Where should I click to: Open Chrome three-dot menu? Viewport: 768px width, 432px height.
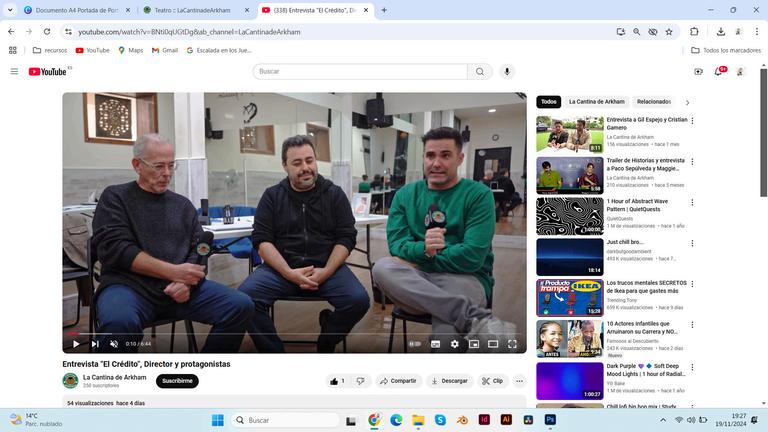[x=757, y=31]
